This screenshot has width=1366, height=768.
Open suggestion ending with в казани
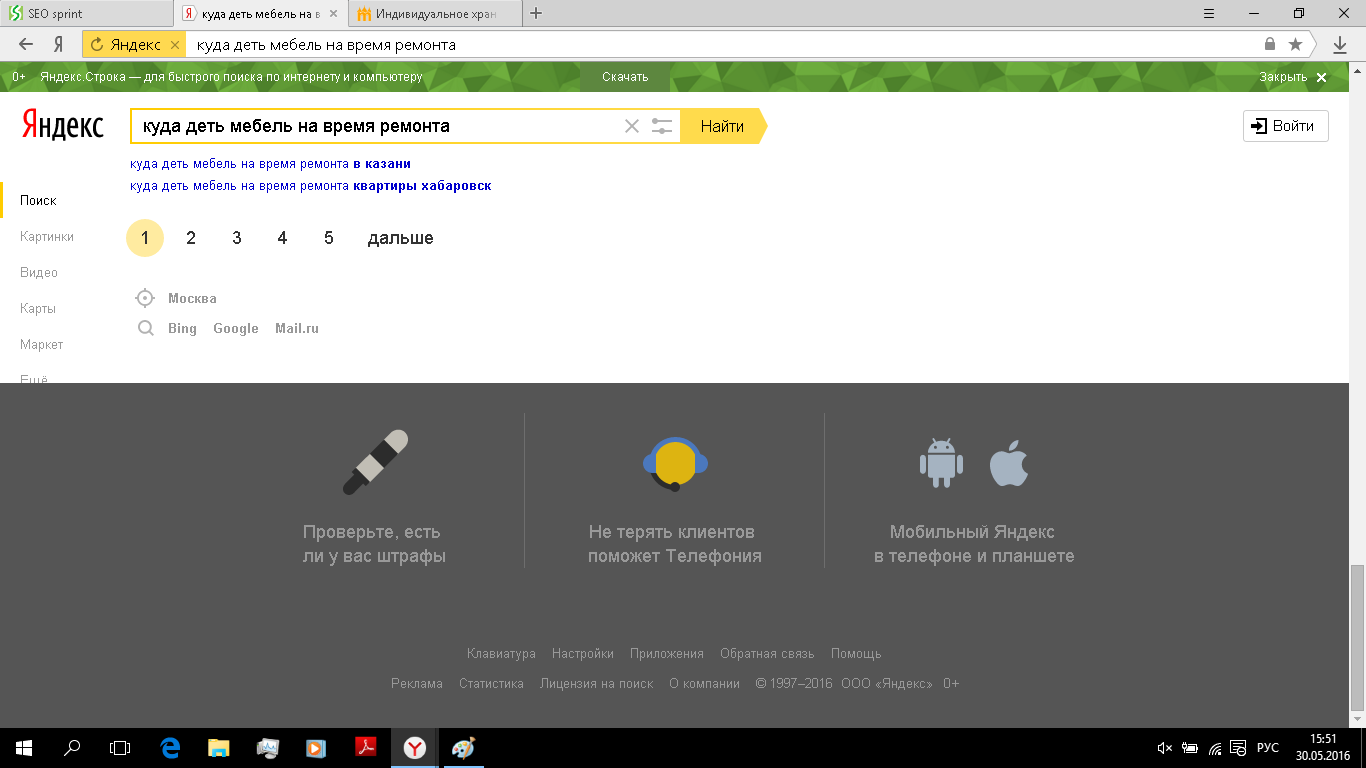[x=270, y=164]
